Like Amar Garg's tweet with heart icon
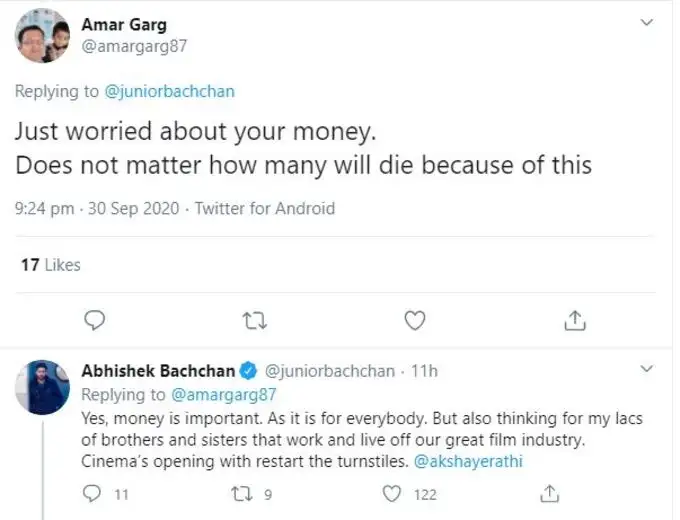680x520 pixels. (x=415, y=320)
